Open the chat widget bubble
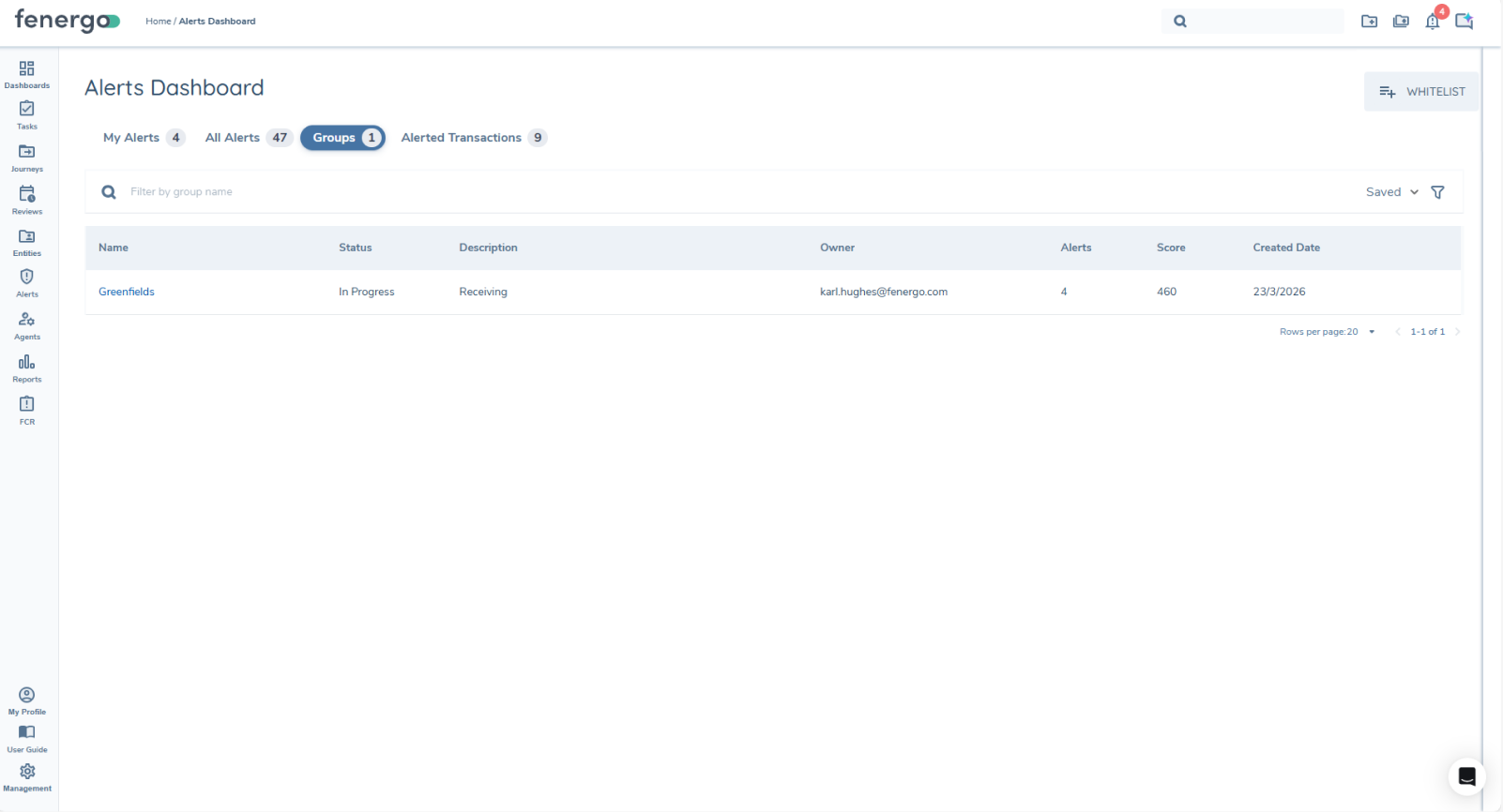The height and width of the screenshot is (812, 1503). click(1466, 776)
